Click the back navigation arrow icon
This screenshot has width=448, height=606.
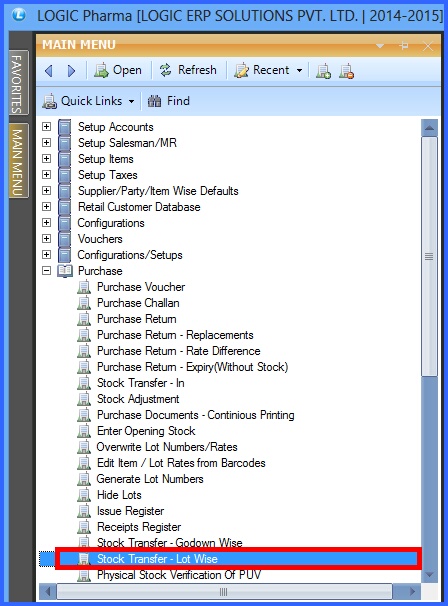click(49, 71)
